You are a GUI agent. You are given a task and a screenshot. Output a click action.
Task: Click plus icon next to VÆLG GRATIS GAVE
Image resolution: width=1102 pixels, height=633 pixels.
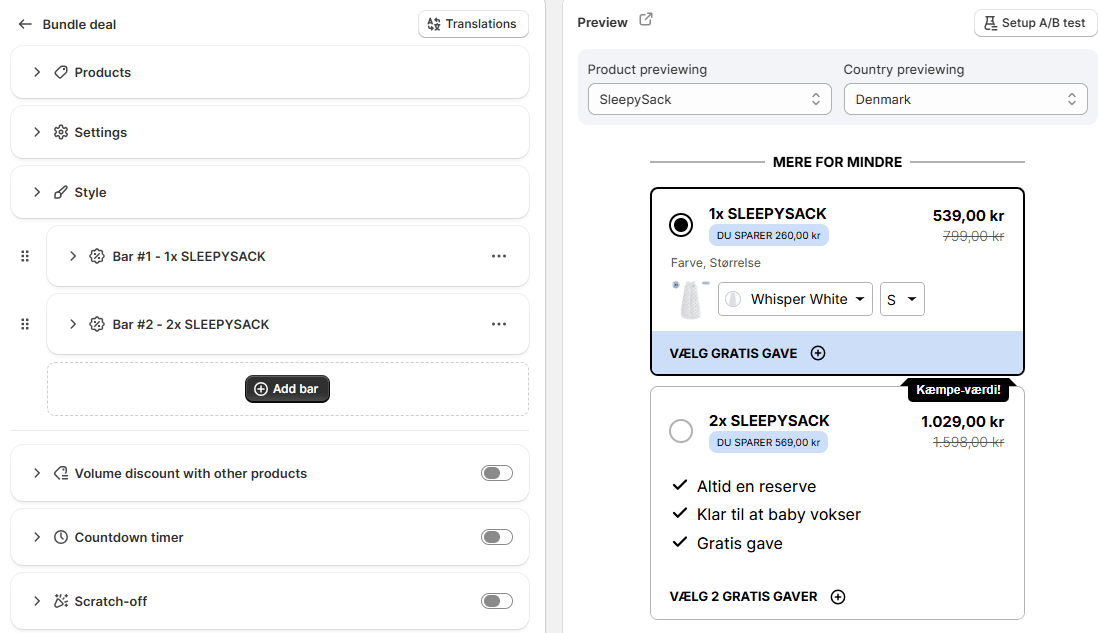[x=818, y=353]
